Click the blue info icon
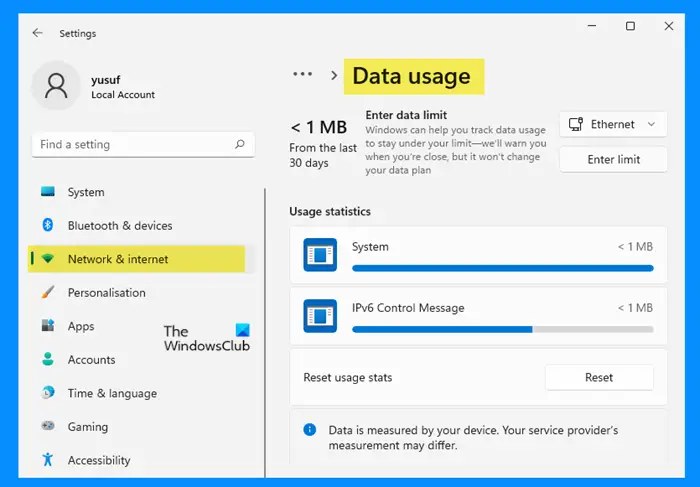This screenshot has width=700, height=487. 310,430
